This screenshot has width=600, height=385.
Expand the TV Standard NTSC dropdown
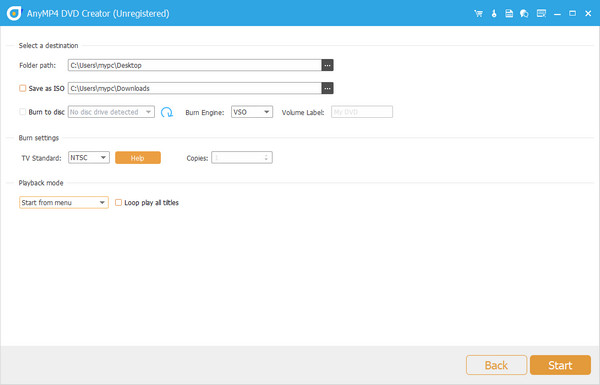point(89,157)
